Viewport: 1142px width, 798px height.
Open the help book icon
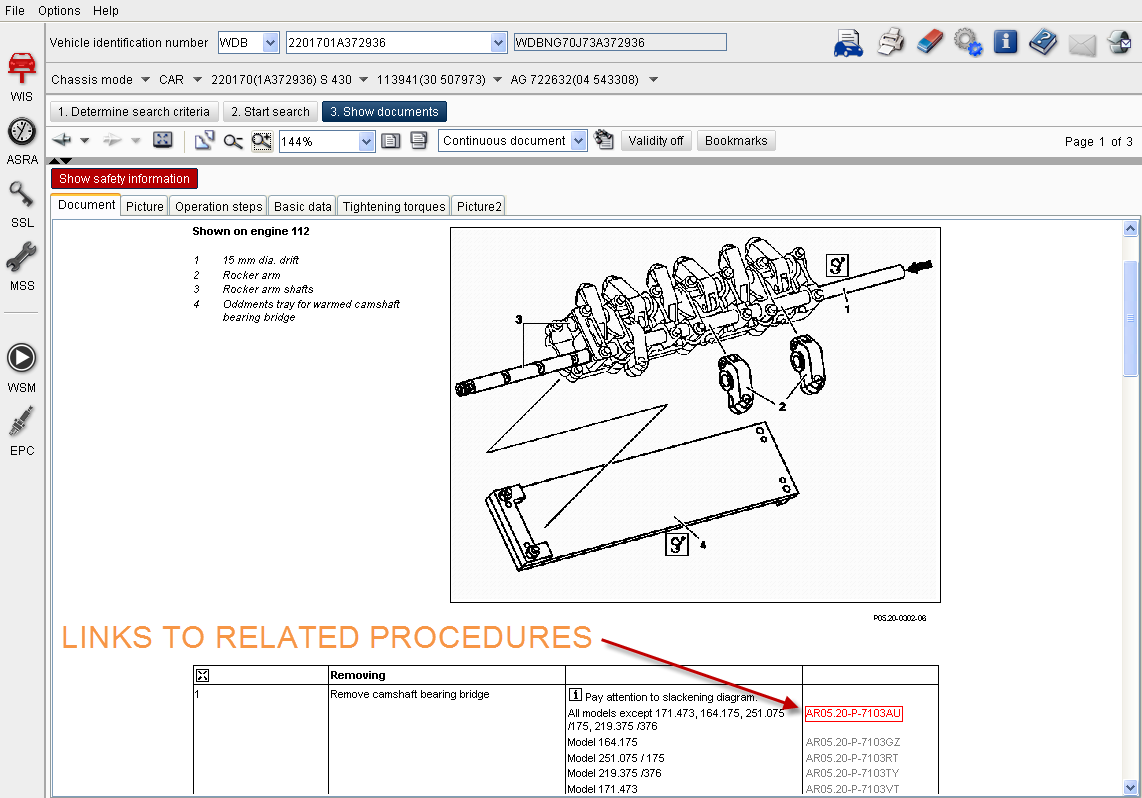(x=1044, y=42)
